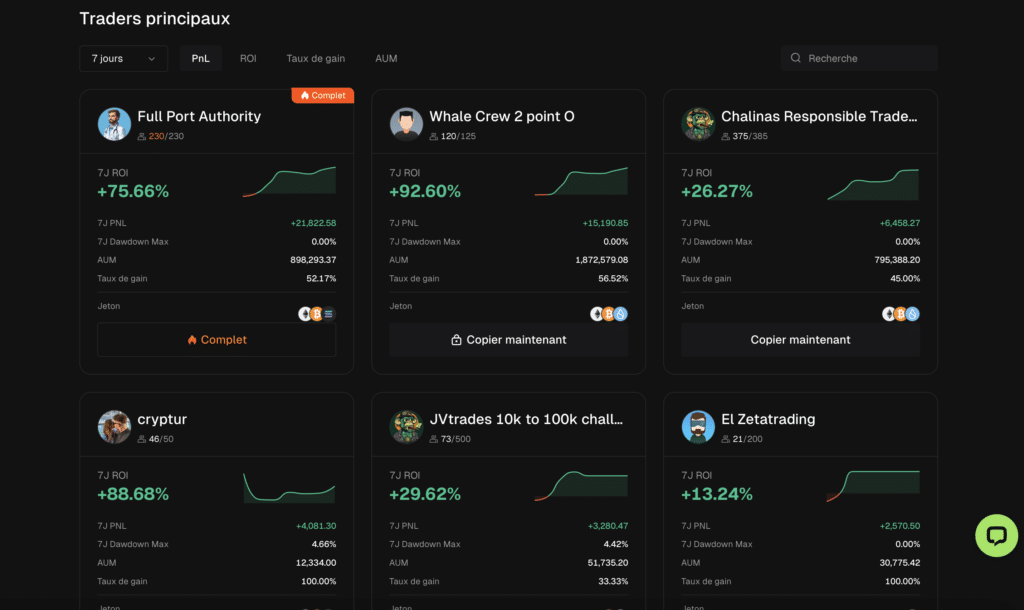This screenshot has height=610, width=1024.
Task: Click the Complet button on Full Port Authority
Action: (x=217, y=340)
